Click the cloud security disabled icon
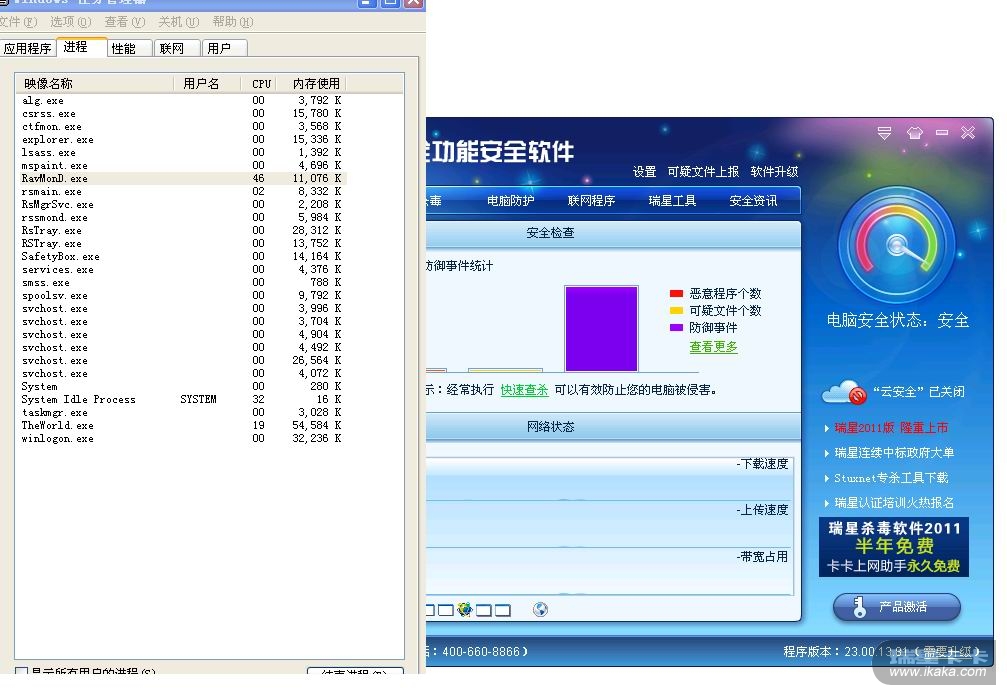This screenshot has width=1007, height=692. (x=843, y=392)
